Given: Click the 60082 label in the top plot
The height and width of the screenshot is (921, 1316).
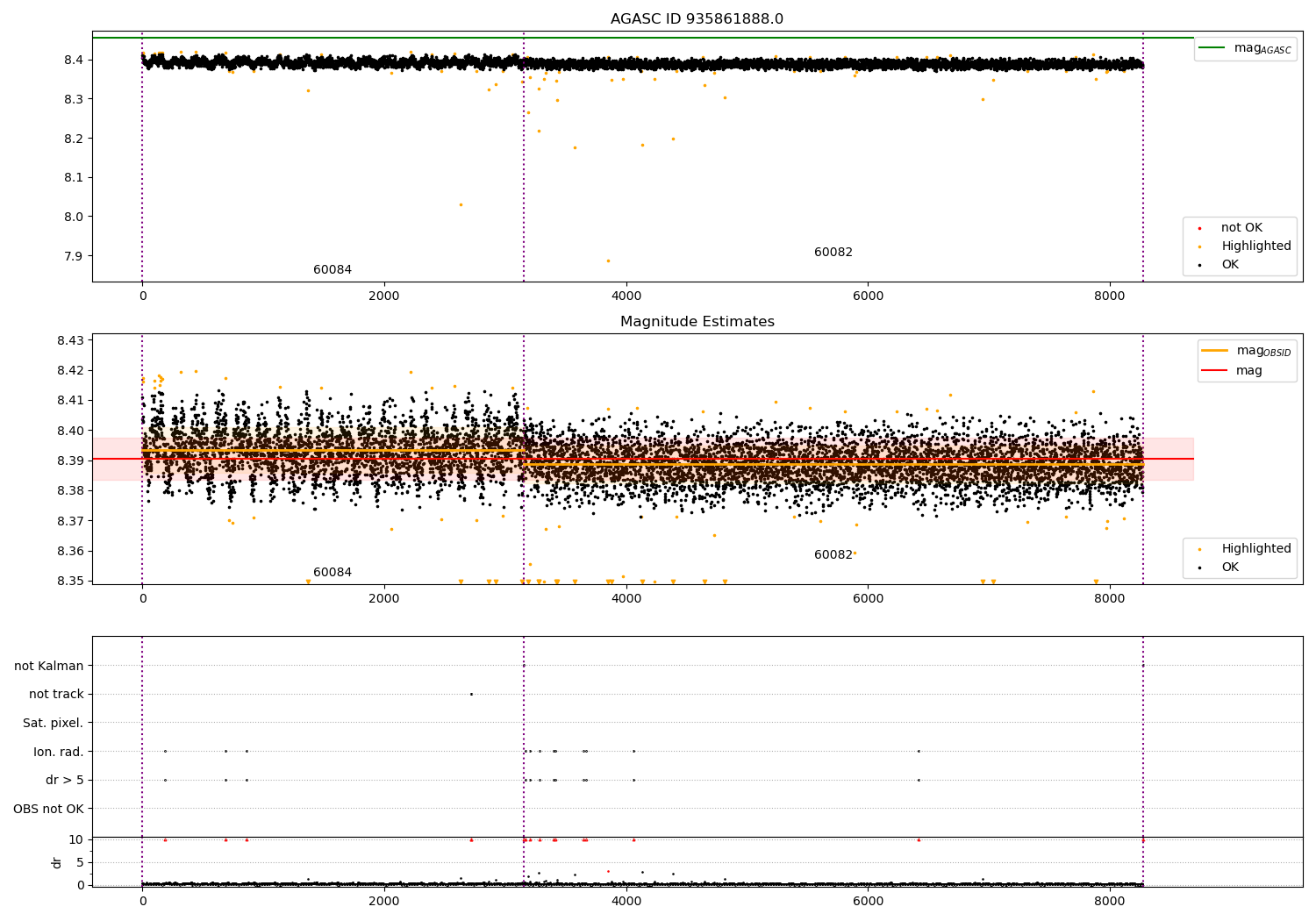Looking at the screenshot, I should point(833,253).
